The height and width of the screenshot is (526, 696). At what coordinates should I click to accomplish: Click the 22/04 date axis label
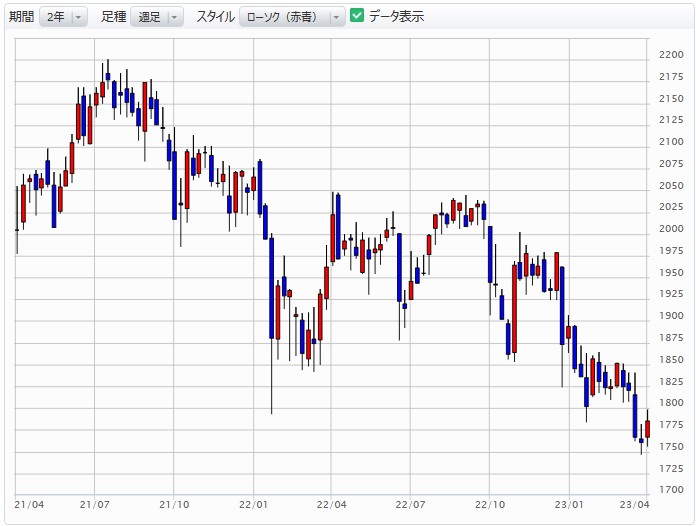point(332,505)
